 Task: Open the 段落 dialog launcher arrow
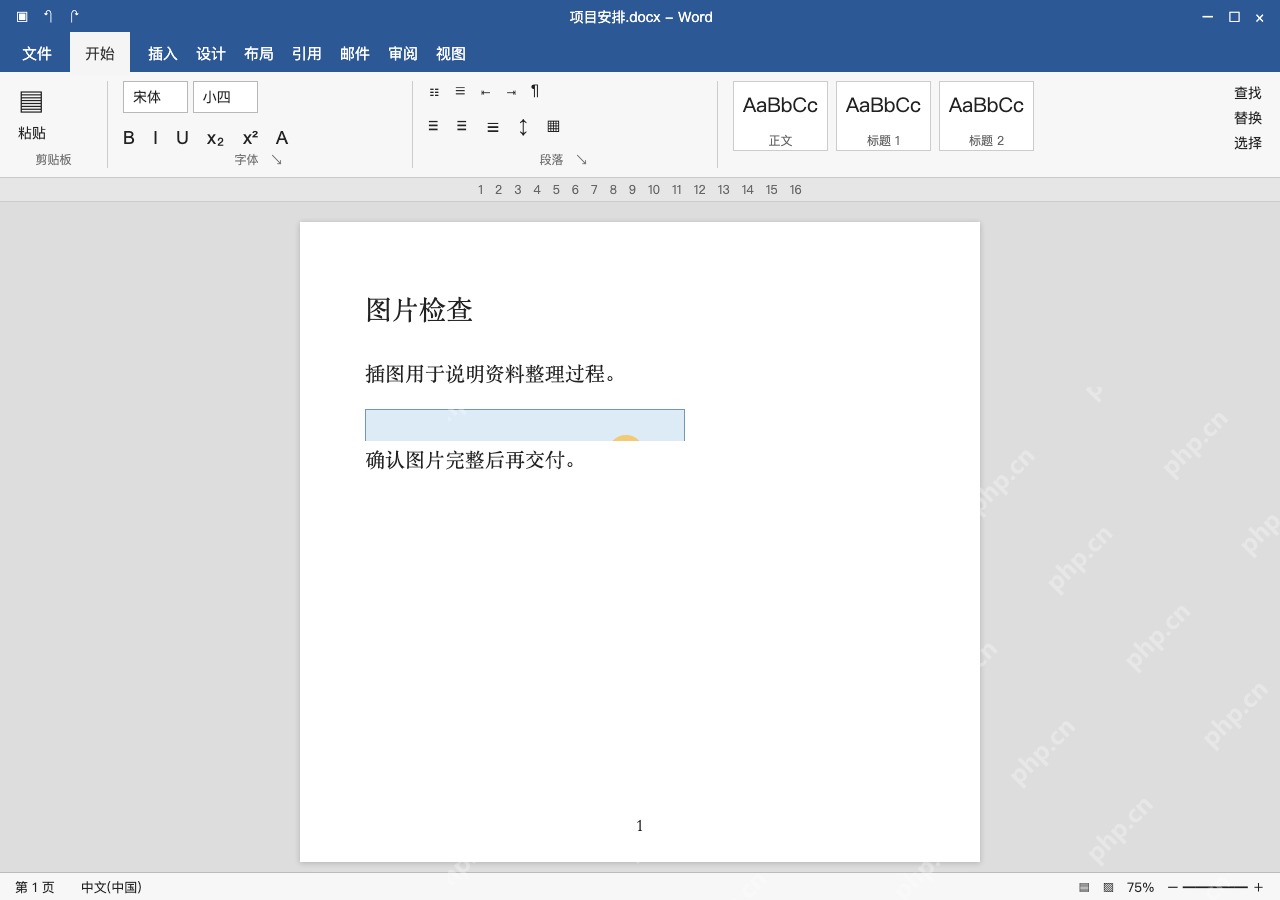582,160
